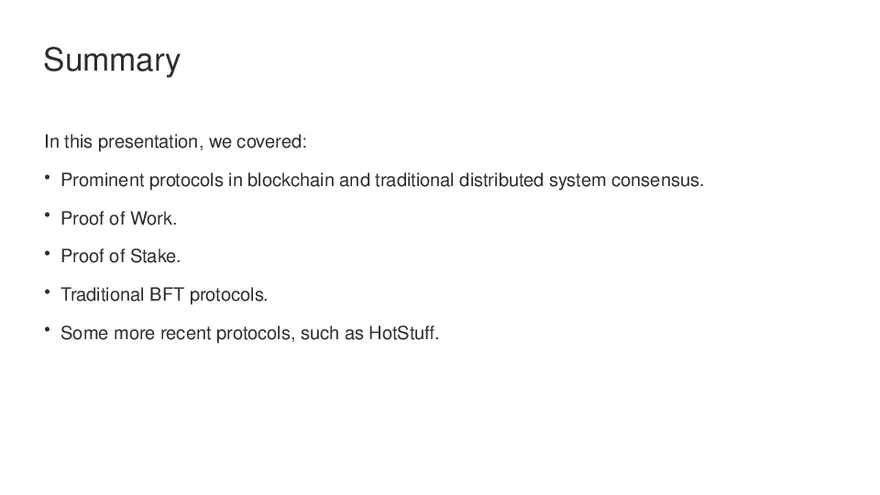Click the word 'Work' in the second bullet
The image size is (880, 495).
point(151,219)
